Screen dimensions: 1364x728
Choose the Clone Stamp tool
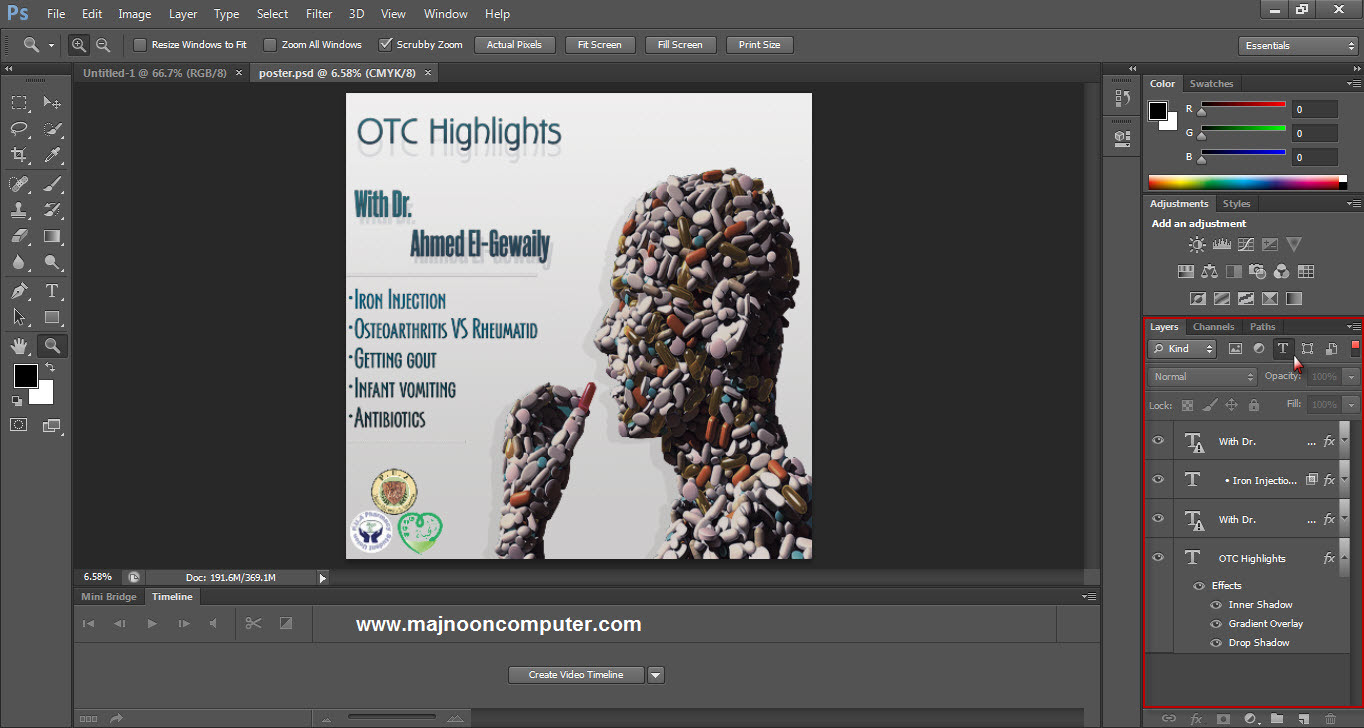[x=19, y=210]
